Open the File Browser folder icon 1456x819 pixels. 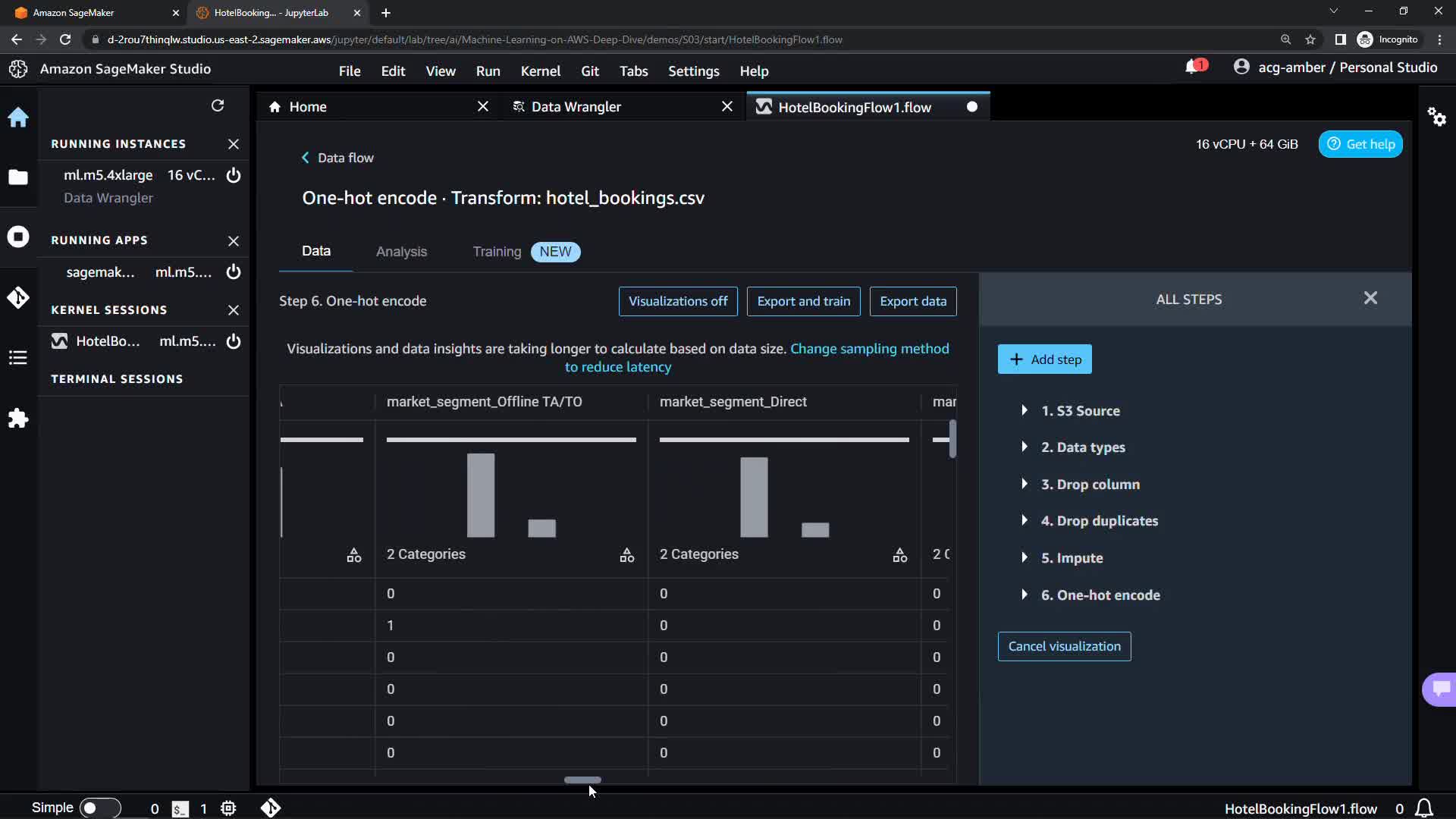(x=18, y=177)
